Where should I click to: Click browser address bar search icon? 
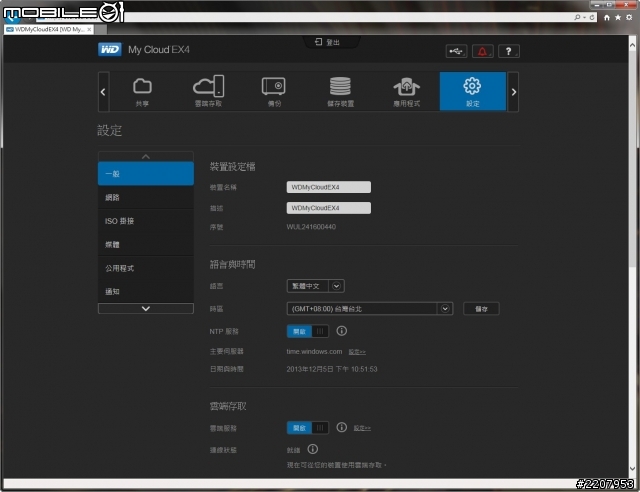coord(577,18)
